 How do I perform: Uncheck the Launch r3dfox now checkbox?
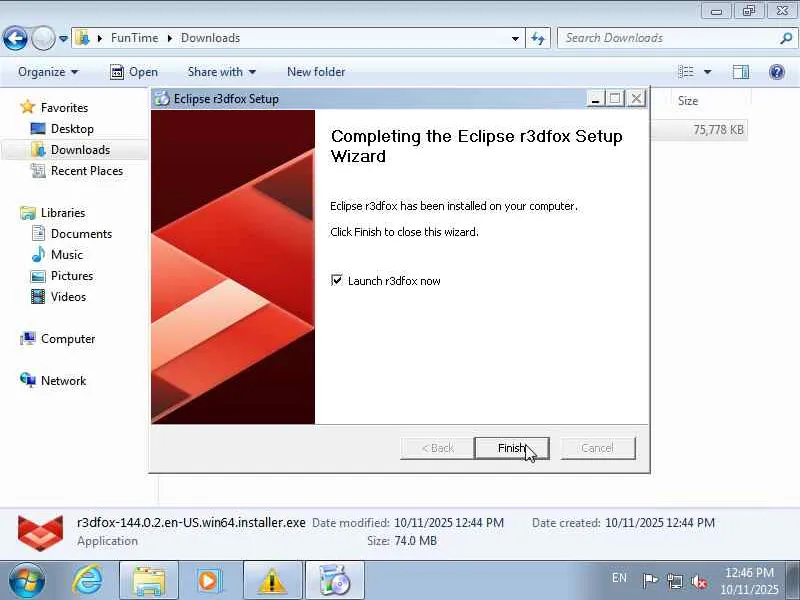pos(337,280)
